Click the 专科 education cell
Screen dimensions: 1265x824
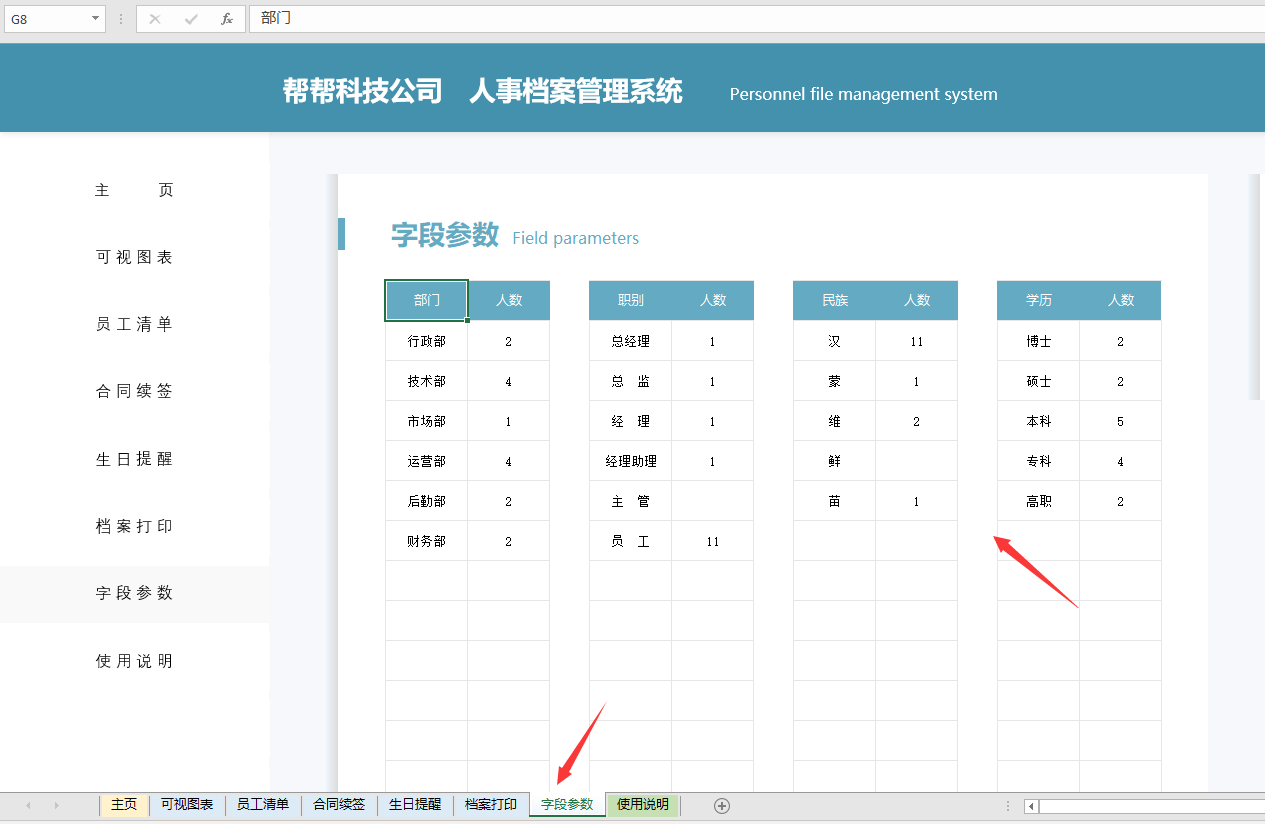pyautogui.click(x=1038, y=461)
